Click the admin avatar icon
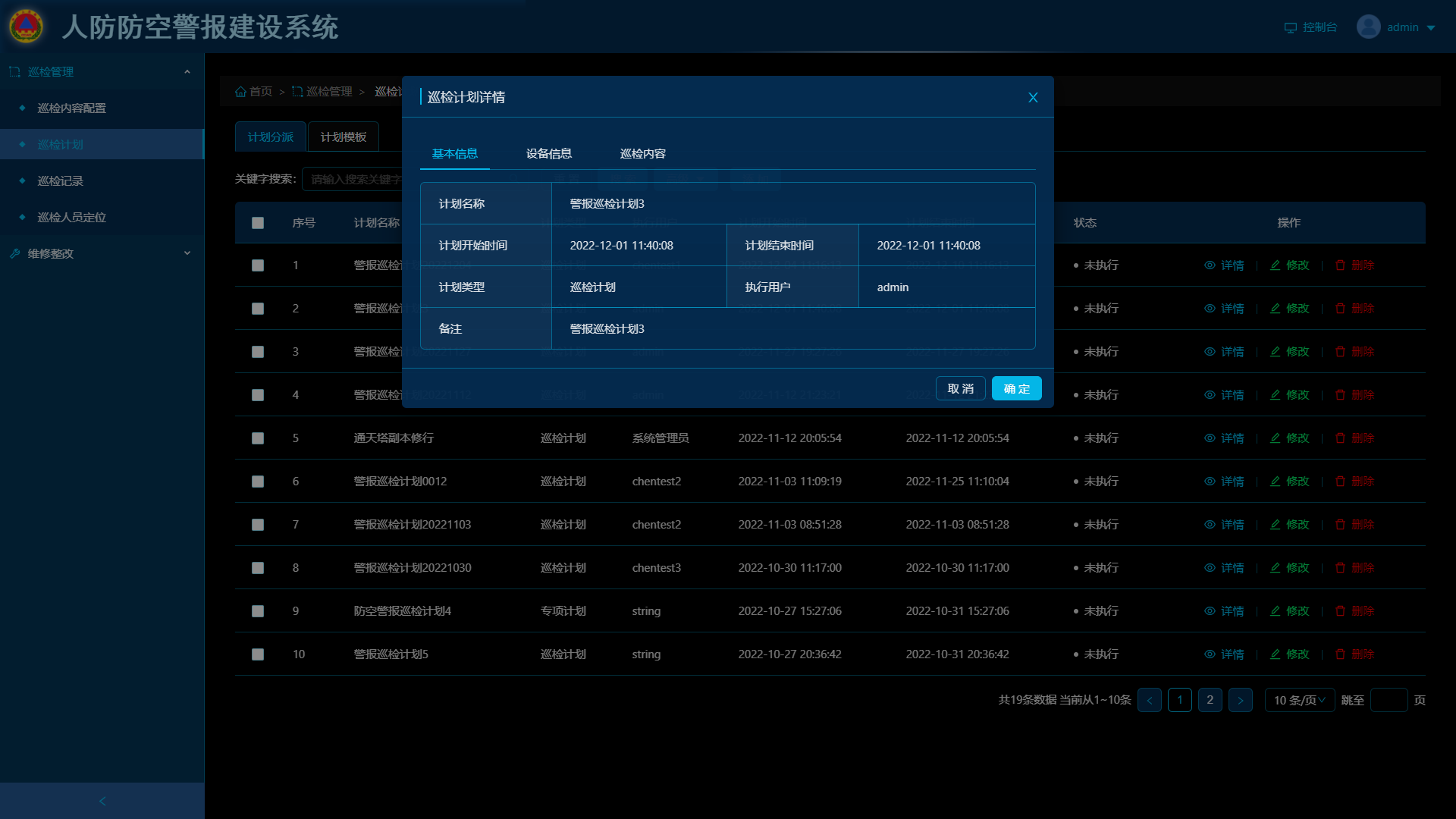1456x819 pixels. pyautogui.click(x=1368, y=27)
